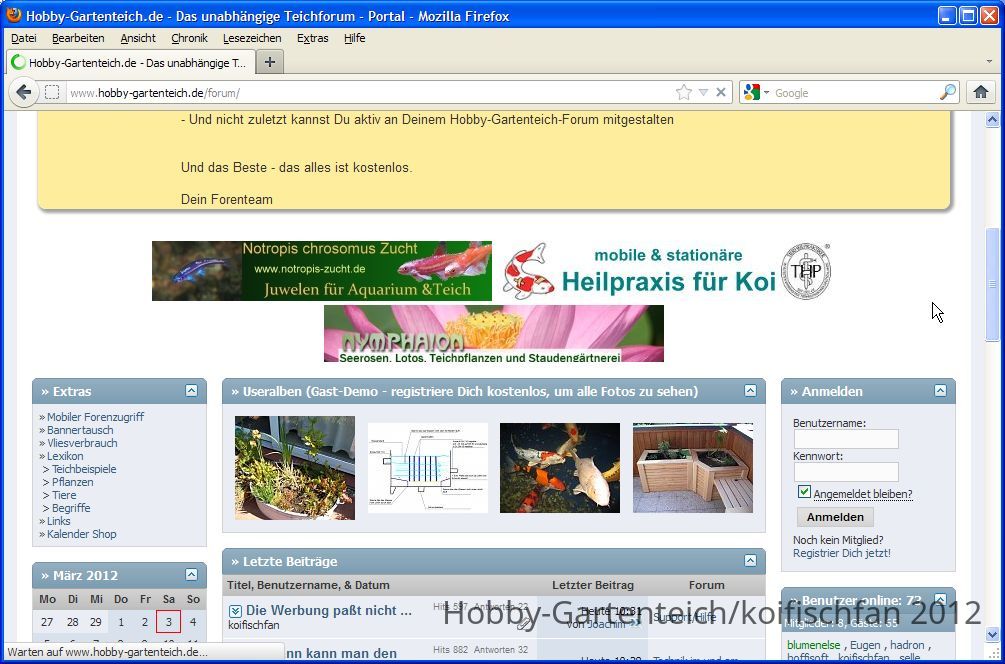
Task: Open the Pflanzen link
Action: (72, 482)
